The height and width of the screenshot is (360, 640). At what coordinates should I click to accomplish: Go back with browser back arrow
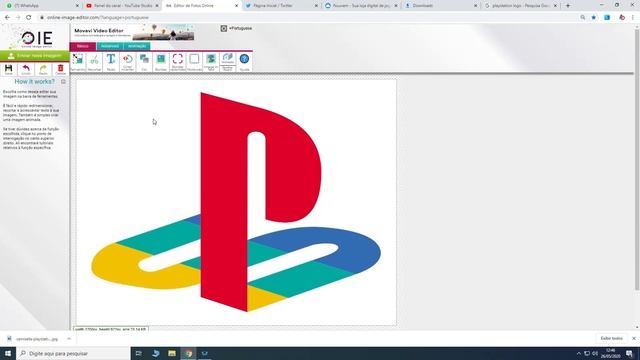[7, 18]
